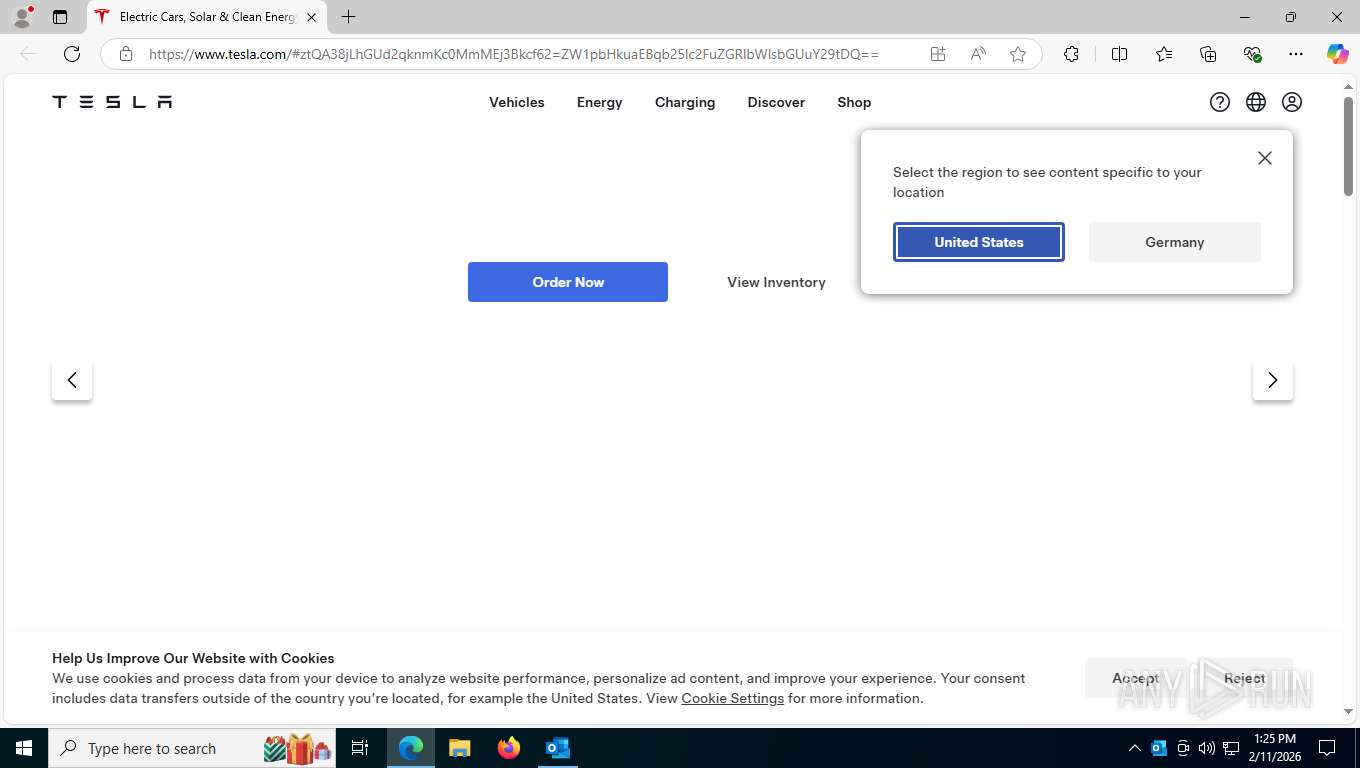The image size is (1360, 768).
Task: Open the Edge profile avatar
Action: tap(22, 17)
